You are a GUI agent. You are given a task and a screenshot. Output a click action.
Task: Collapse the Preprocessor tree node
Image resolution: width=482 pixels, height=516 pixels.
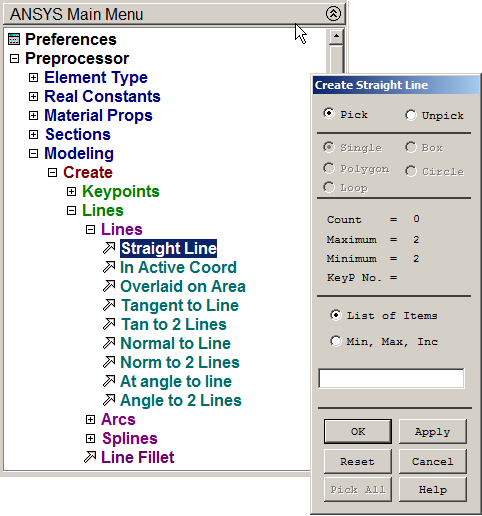[14, 59]
